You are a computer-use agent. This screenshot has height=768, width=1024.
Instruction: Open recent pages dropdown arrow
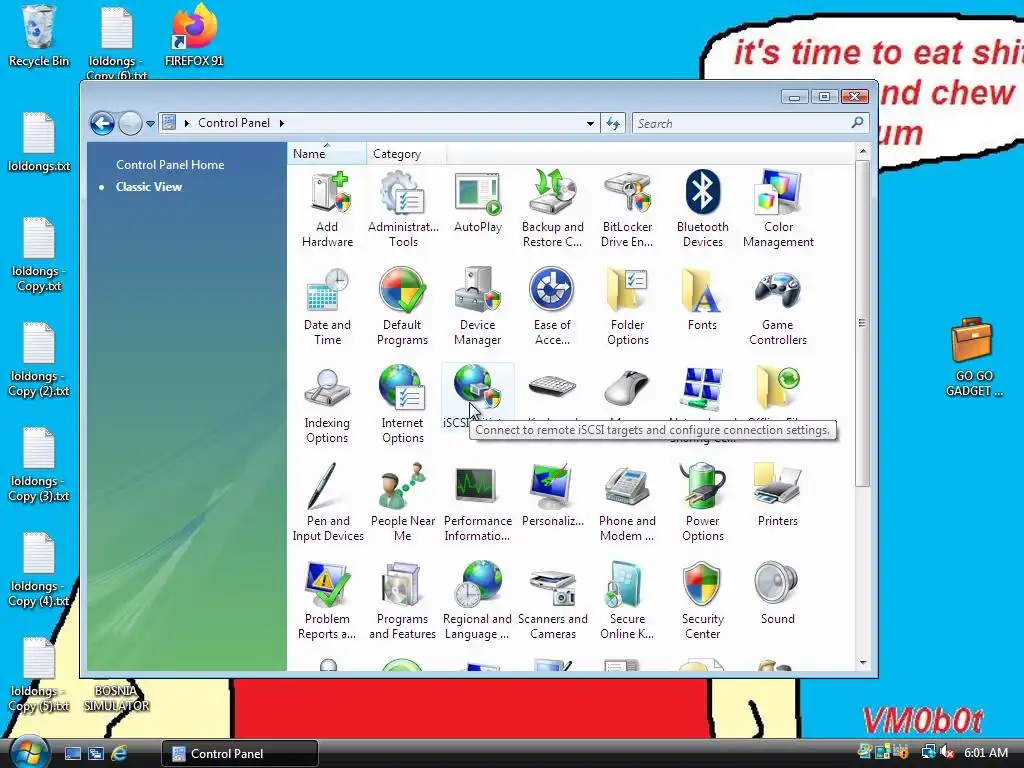[x=151, y=123]
